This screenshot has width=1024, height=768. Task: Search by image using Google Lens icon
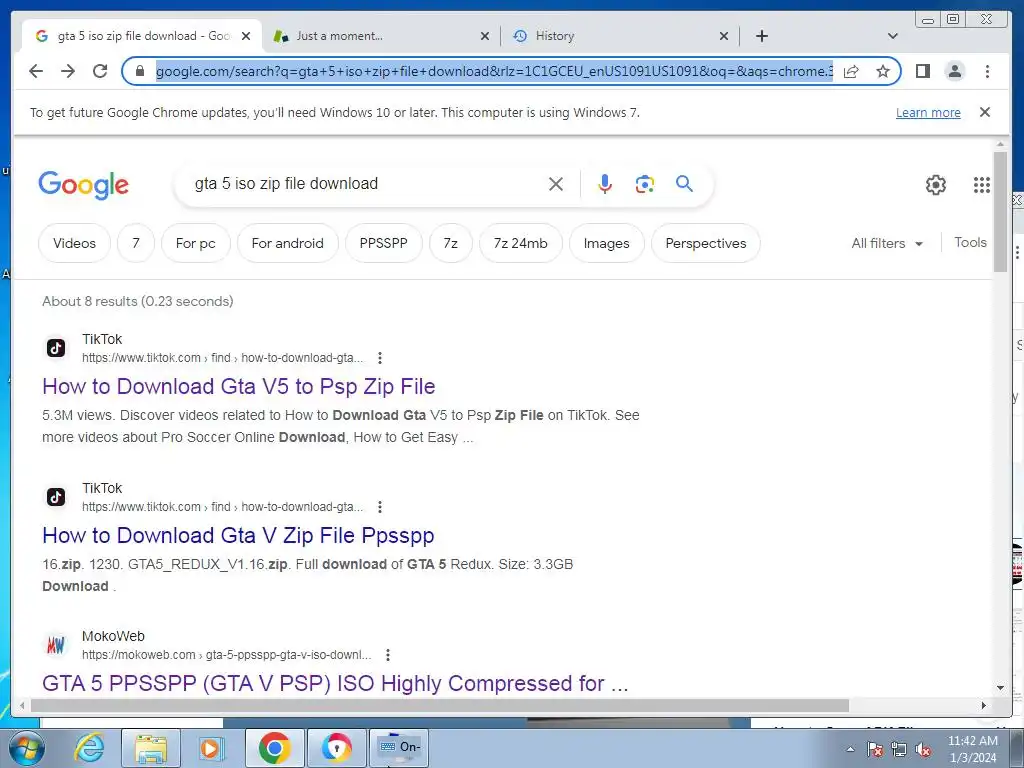click(x=645, y=184)
